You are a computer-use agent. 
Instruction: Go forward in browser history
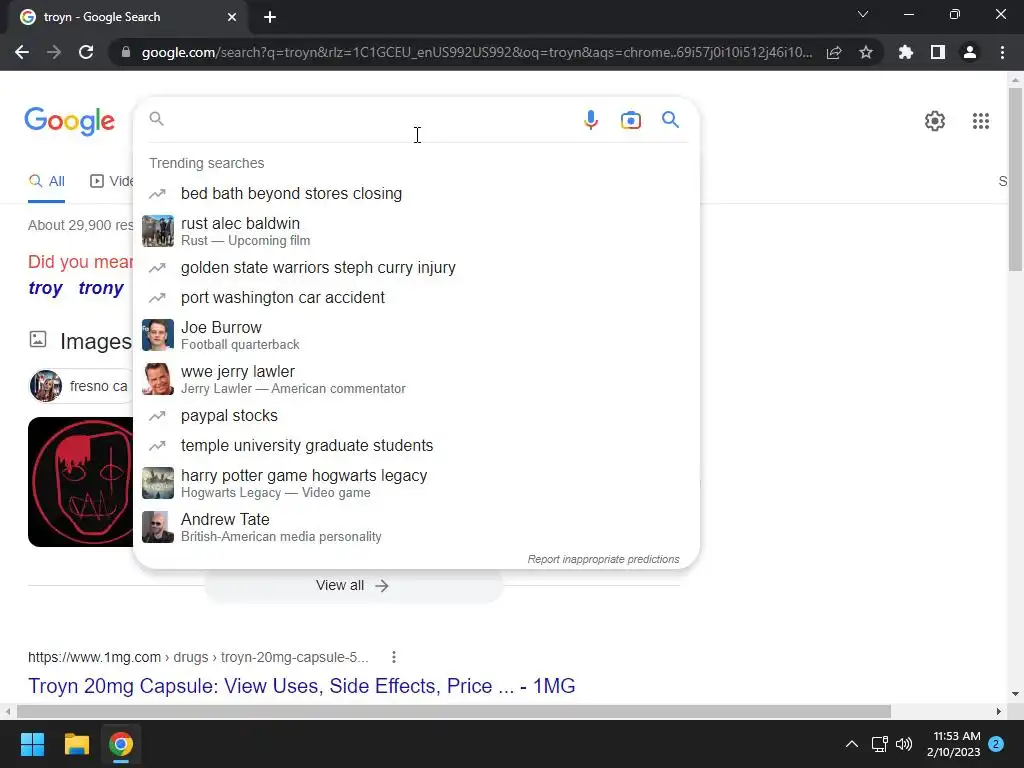coord(54,52)
